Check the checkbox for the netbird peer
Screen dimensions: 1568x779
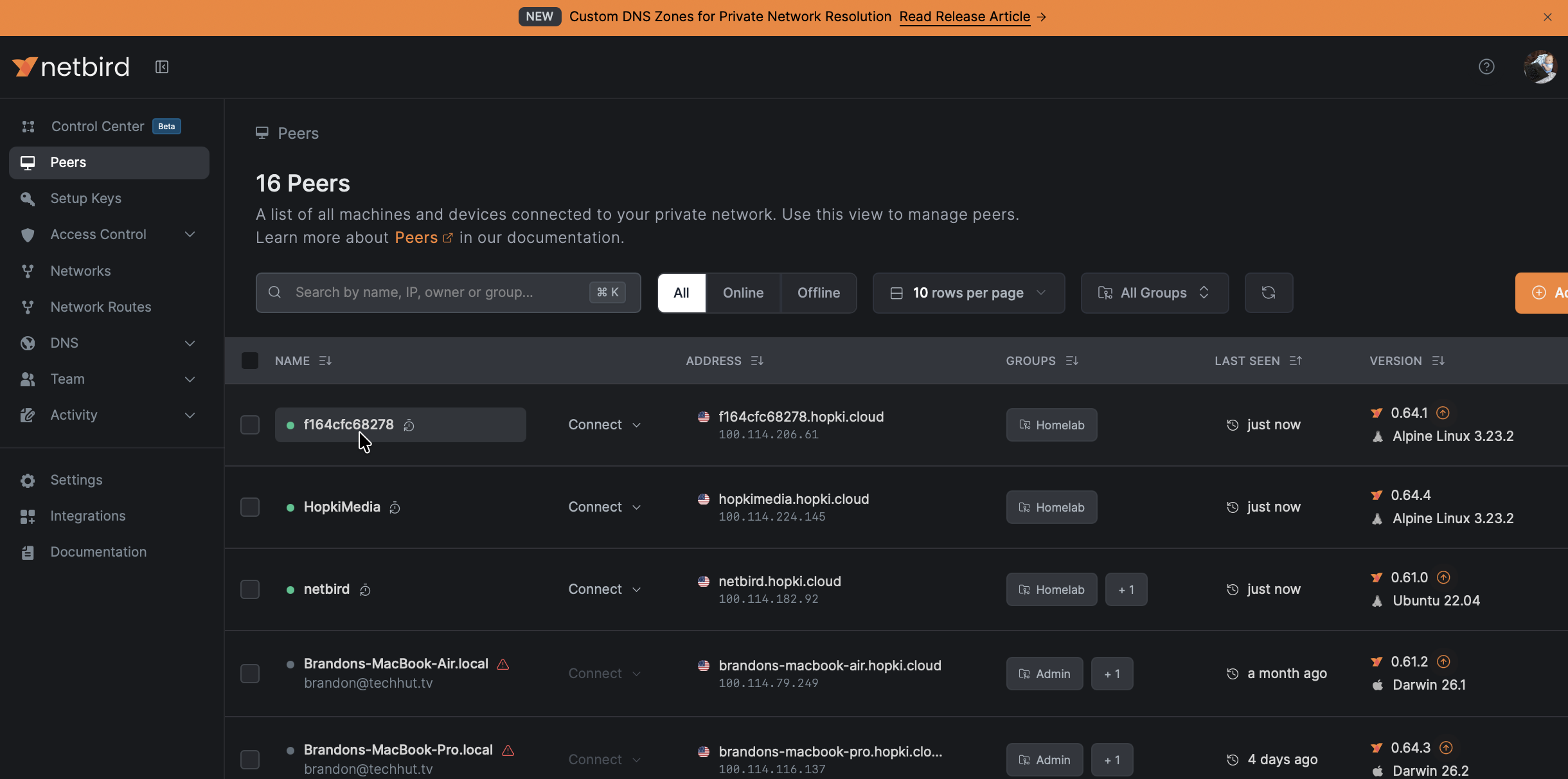tap(250, 589)
